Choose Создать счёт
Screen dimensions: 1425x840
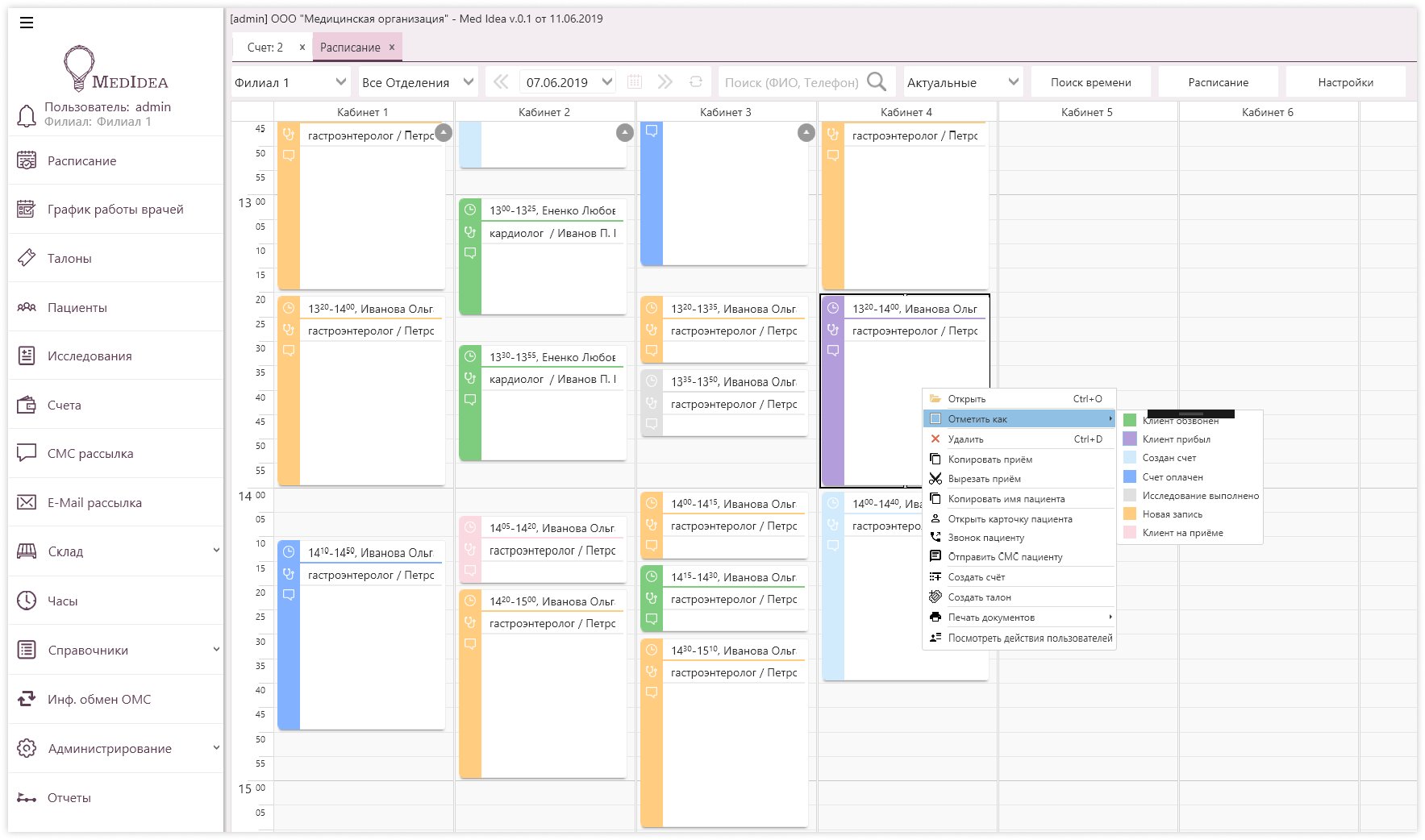tap(1019, 577)
